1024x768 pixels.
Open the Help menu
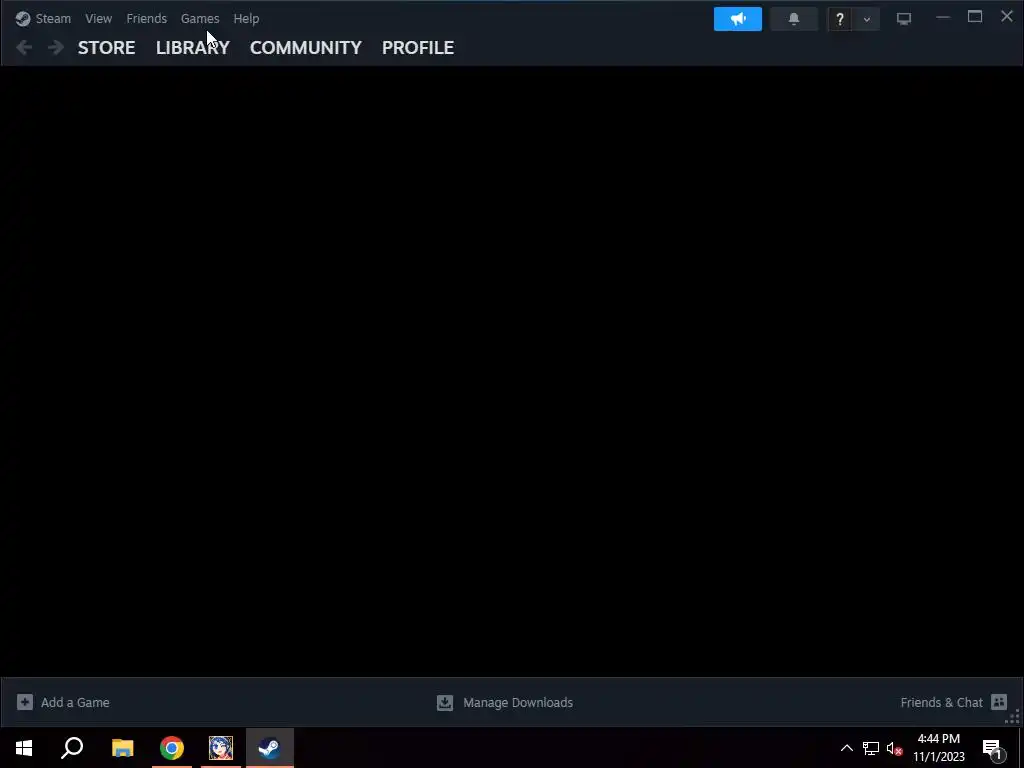(246, 18)
